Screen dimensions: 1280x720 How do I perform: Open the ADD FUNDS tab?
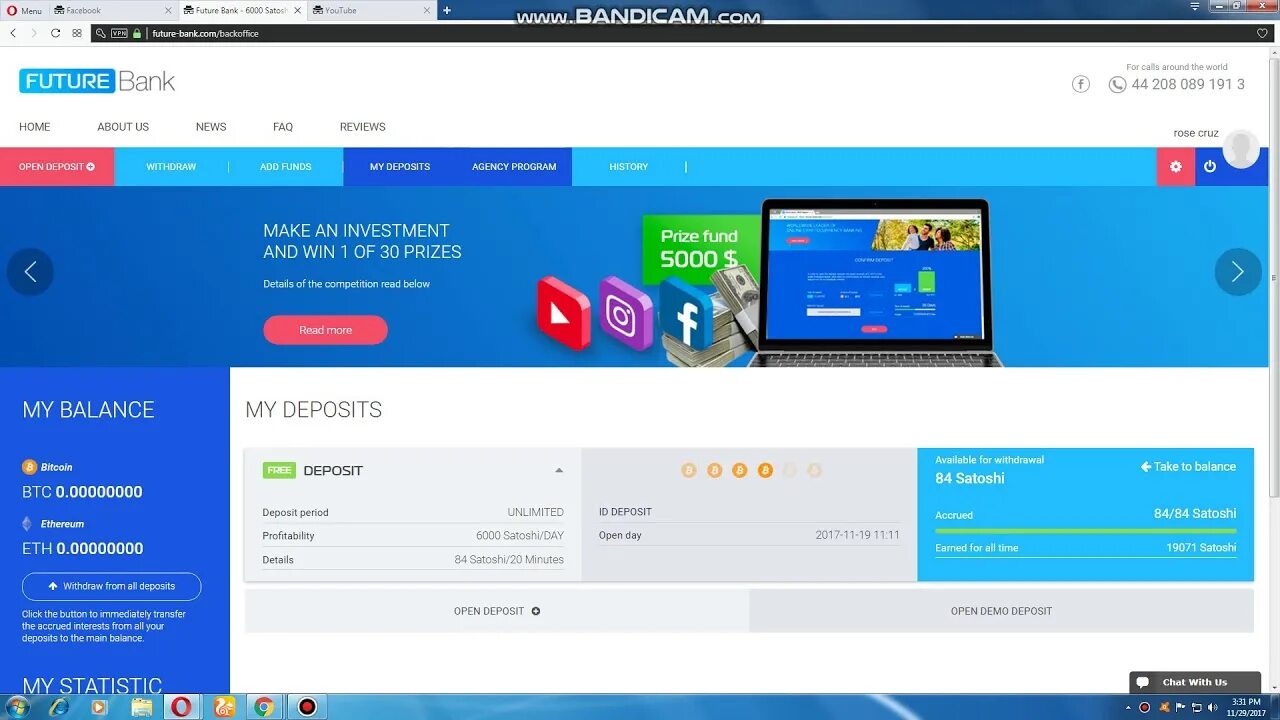point(286,167)
